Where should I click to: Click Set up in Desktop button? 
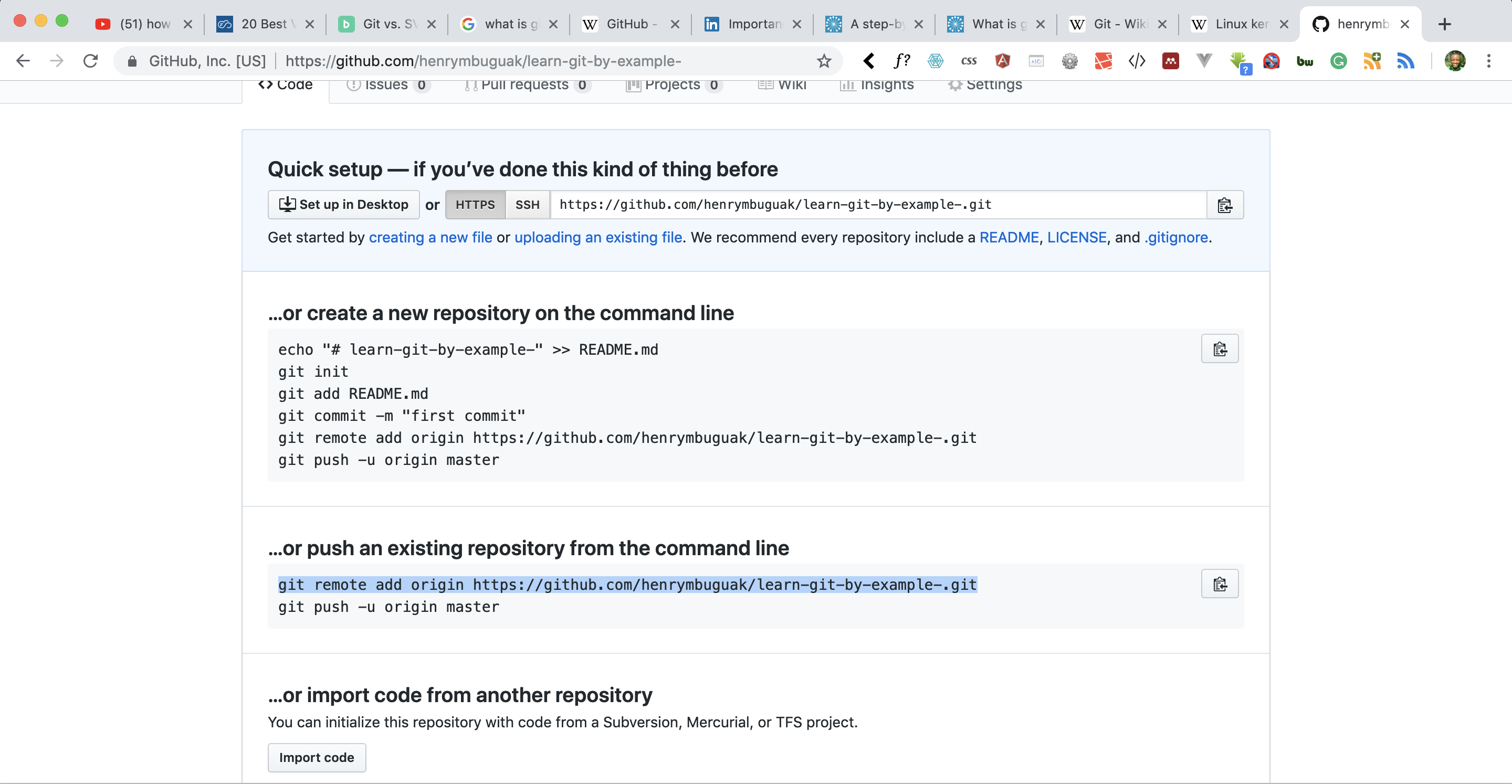(343, 205)
